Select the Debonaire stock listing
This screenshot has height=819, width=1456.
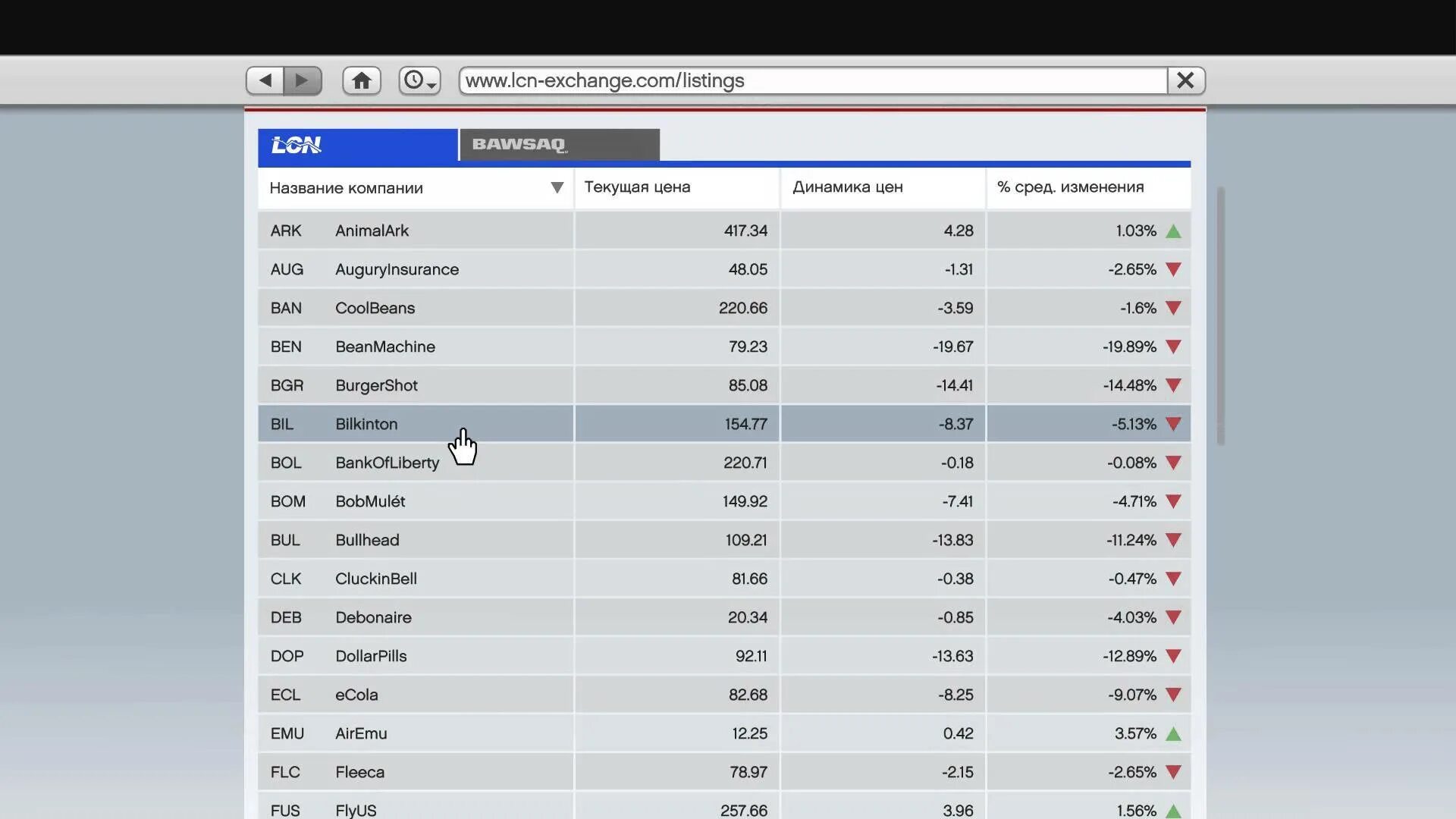coord(373,617)
